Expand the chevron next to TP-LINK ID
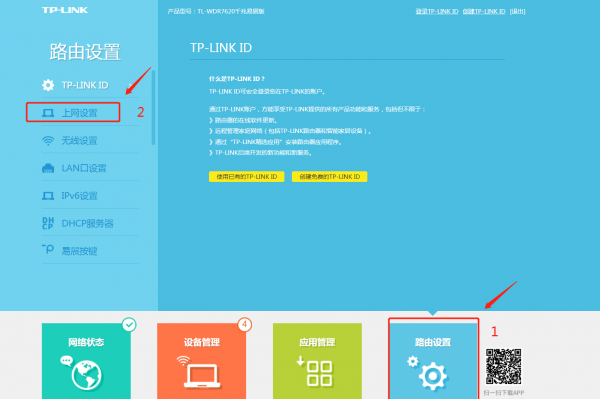This screenshot has width=600, height=399. pyautogui.click(x=130, y=85)
